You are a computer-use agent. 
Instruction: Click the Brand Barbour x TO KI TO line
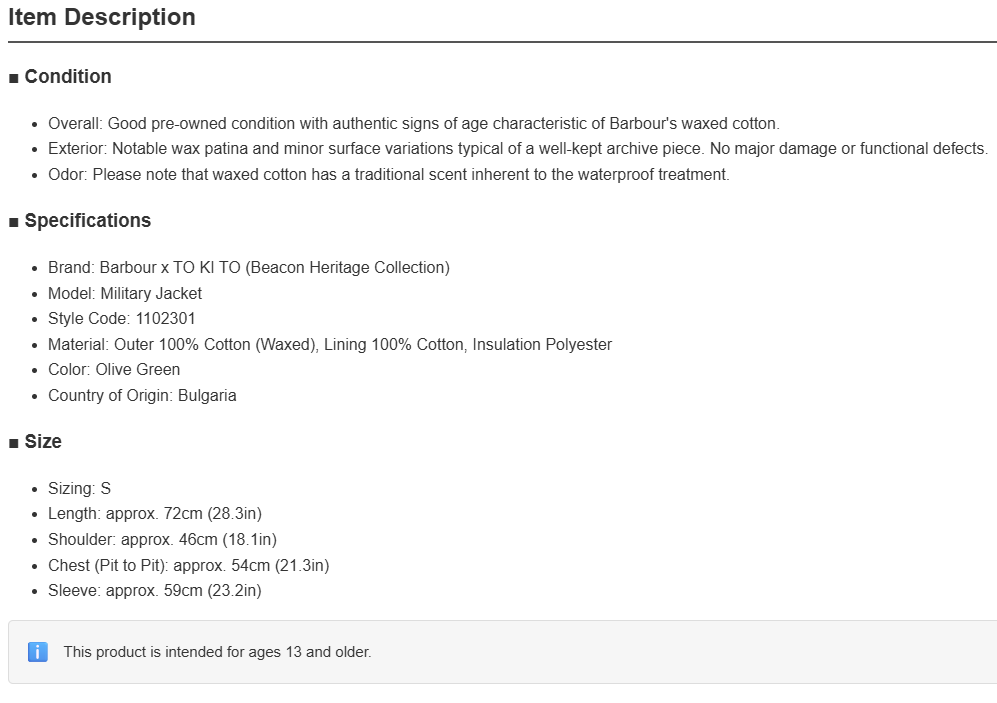pos(249,268)
